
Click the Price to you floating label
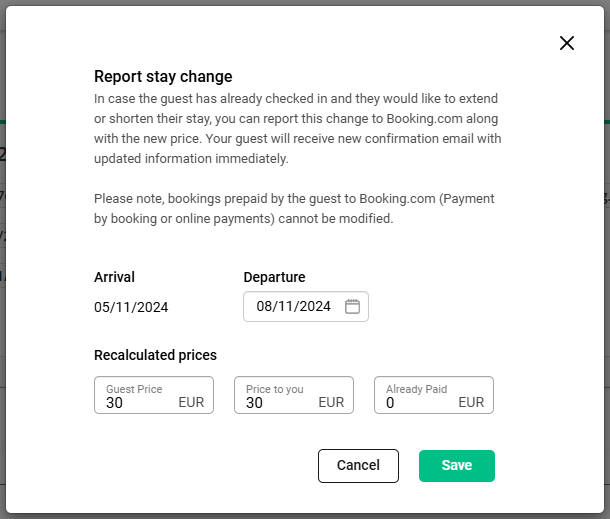tap(275, 389)
